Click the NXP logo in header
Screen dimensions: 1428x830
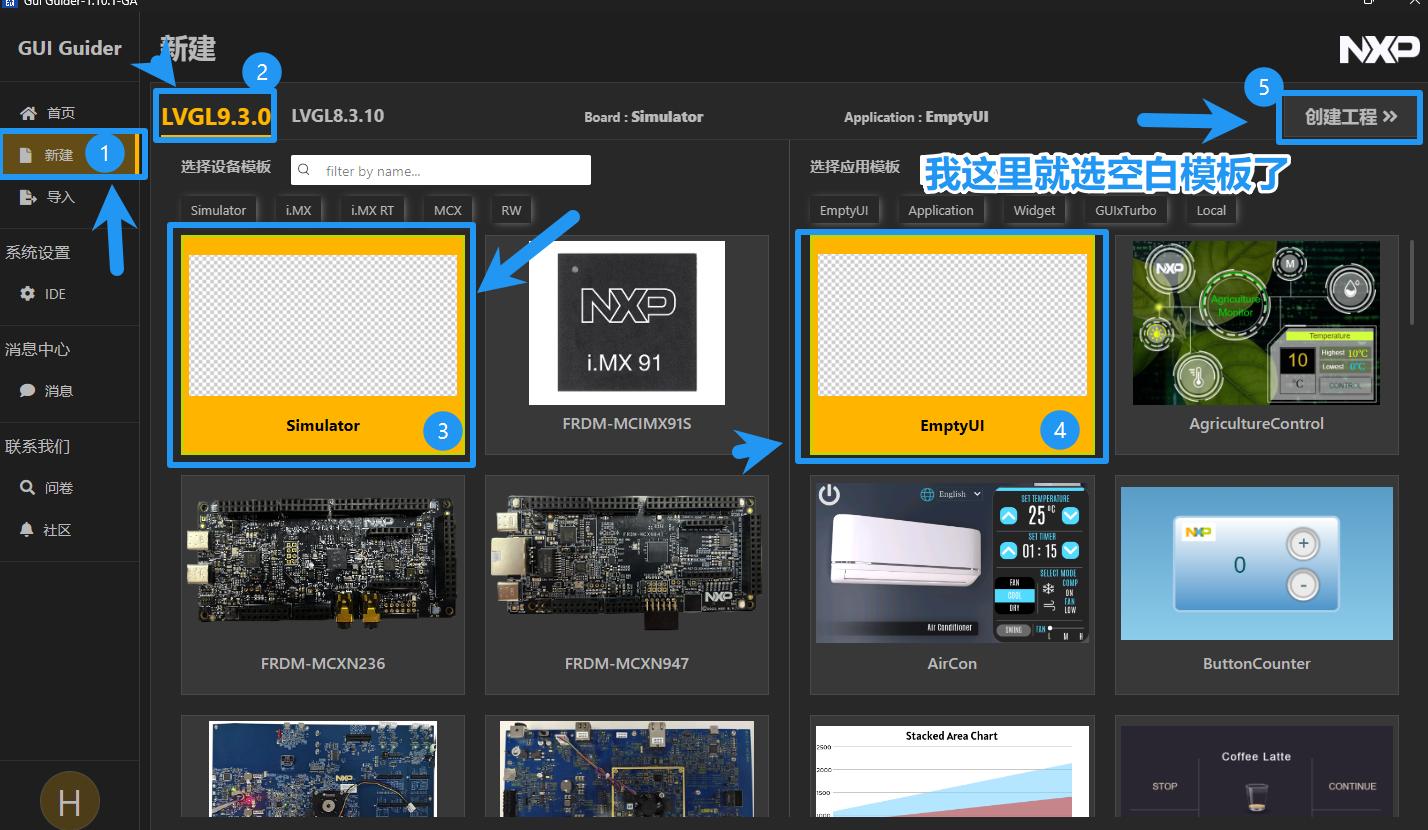[1379, 49]
